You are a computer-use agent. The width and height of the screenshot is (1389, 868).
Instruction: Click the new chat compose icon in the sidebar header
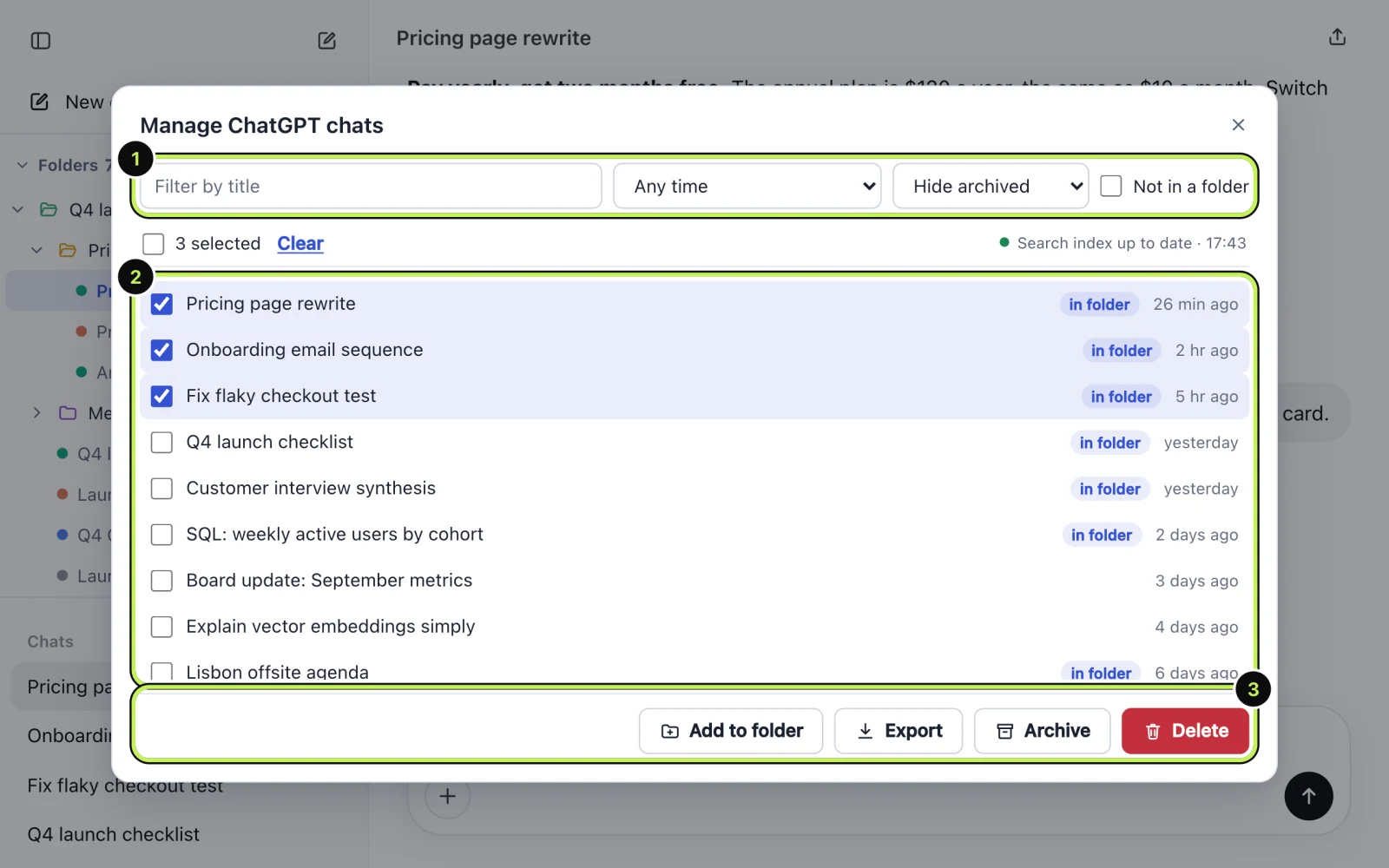tap(326, 41)
